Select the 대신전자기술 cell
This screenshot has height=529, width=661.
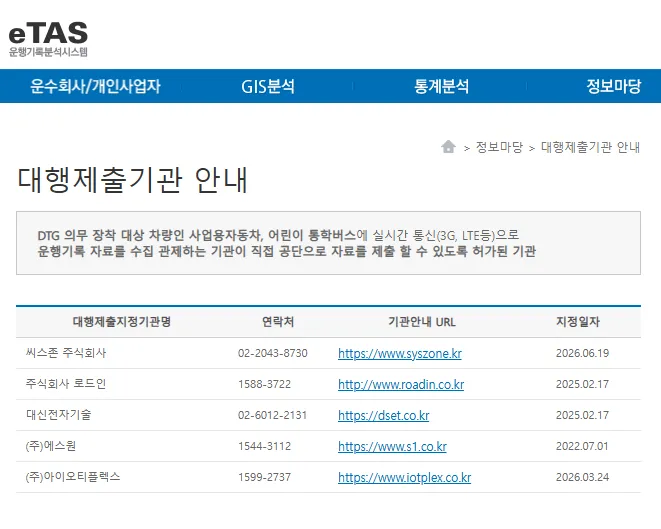click(59, 415)
